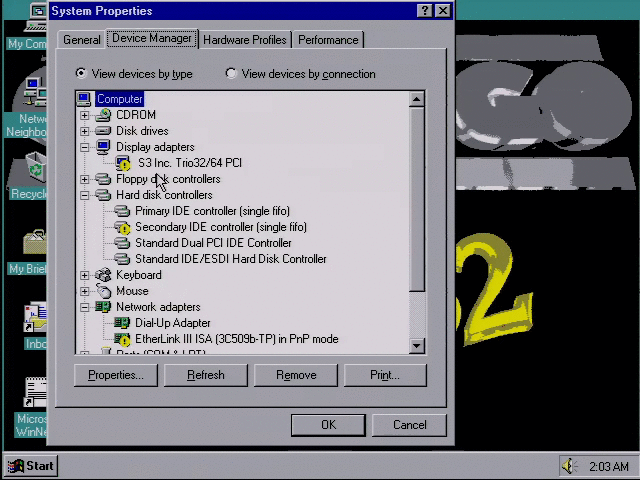Screen dimensions: 640x480
Task: Collapse the Display adapters branch
Action: pos(84,147)
